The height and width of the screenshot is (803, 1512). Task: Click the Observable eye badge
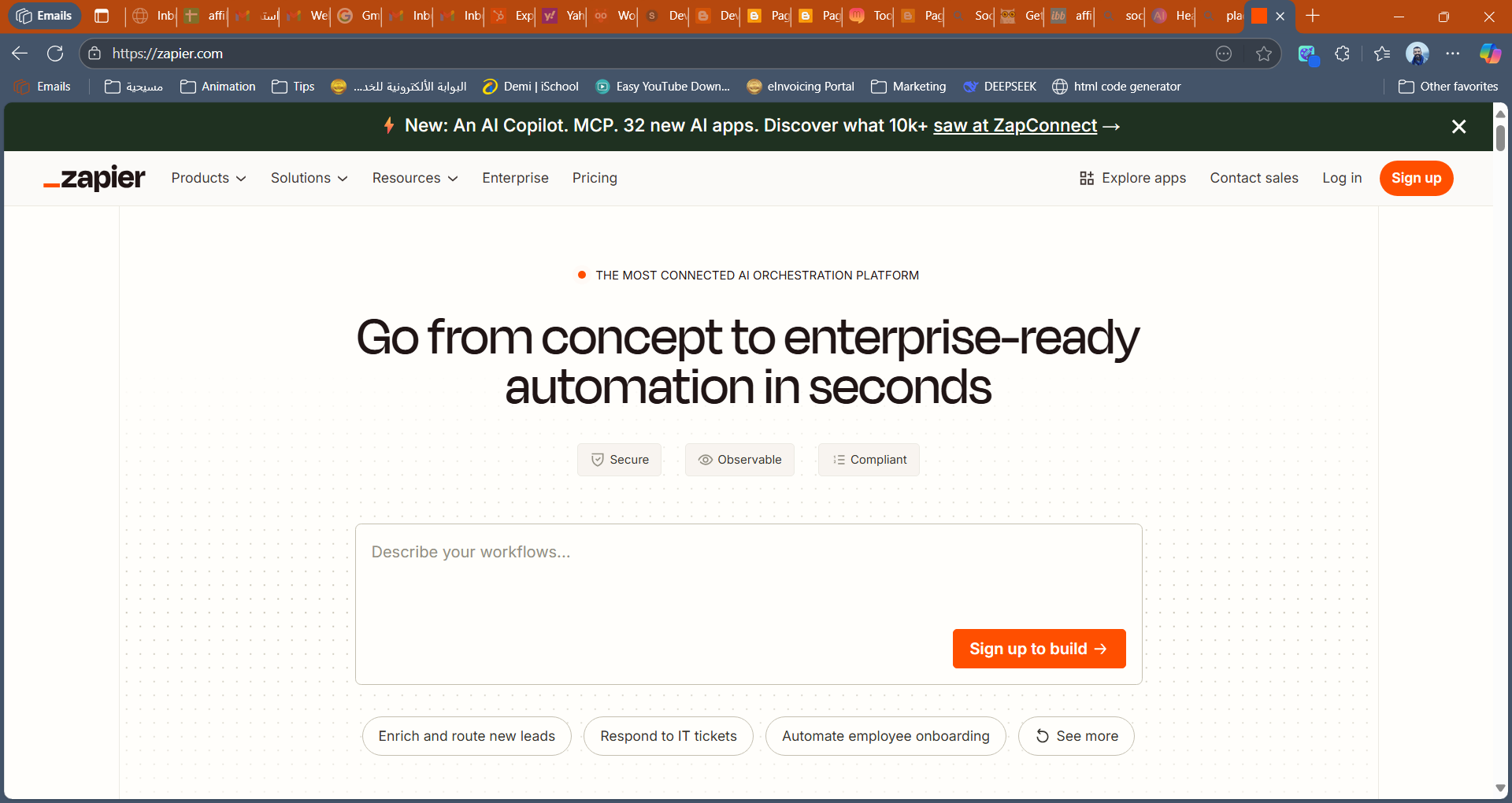coord(739,460)
